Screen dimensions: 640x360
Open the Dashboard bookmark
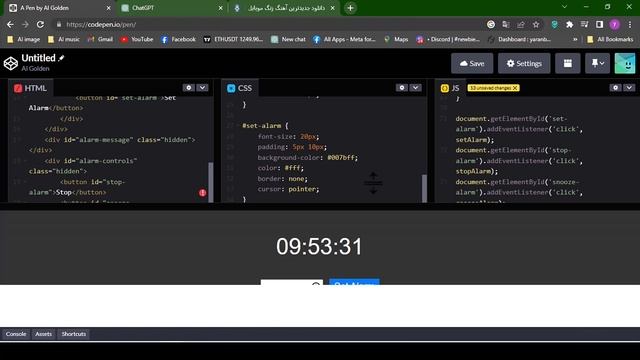(519, 39)
